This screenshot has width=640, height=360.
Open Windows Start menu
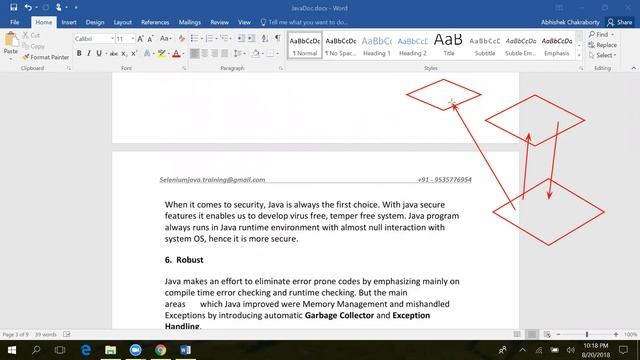click(12, 350)
